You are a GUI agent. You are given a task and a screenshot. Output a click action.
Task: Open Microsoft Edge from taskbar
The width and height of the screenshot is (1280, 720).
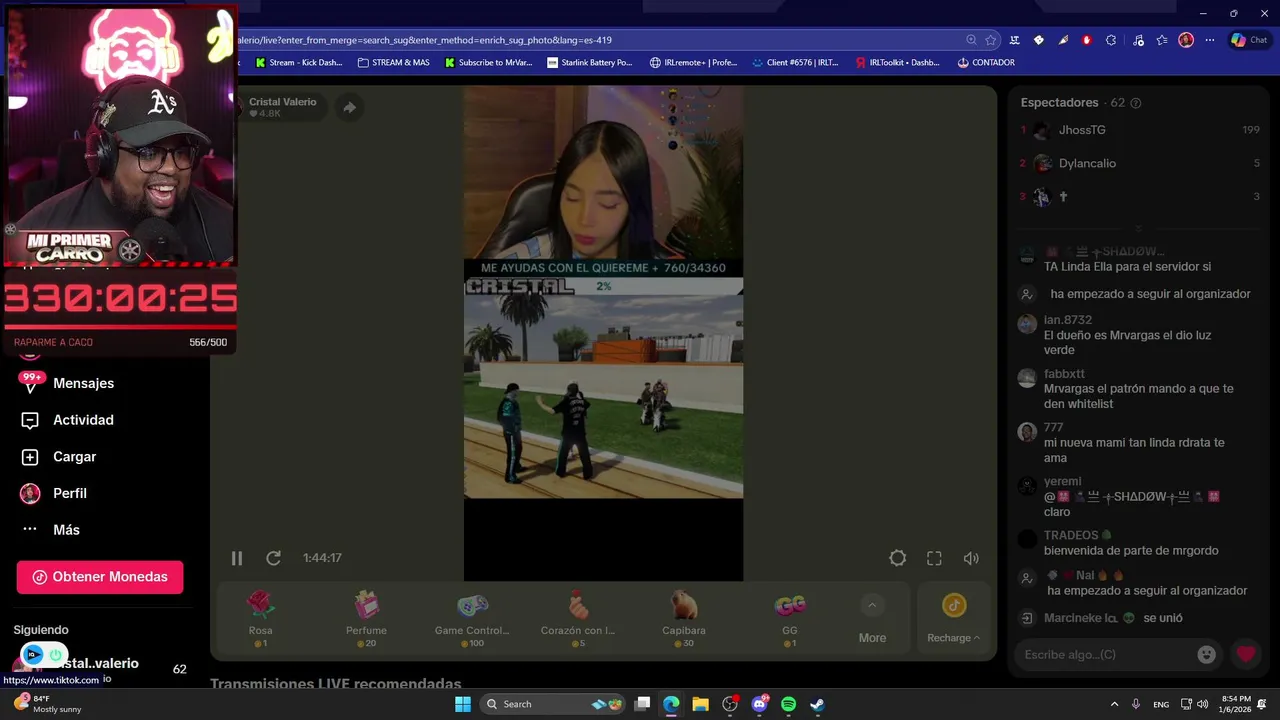coord(671,704)
